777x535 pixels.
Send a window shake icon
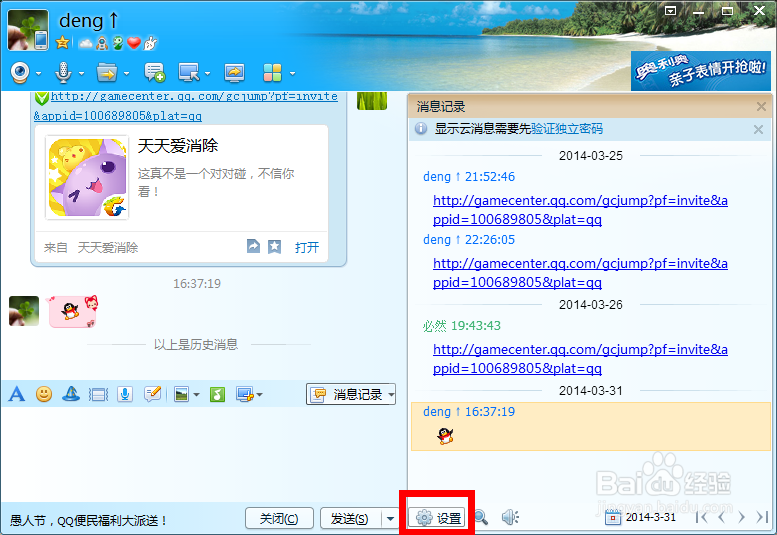pyautogui.click(x=98, y=394)
